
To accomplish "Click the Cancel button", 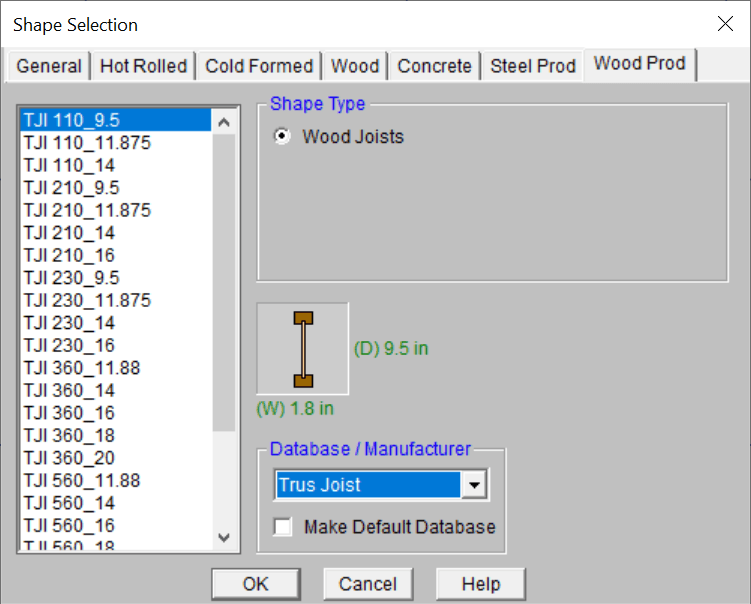I will point(368,584).
